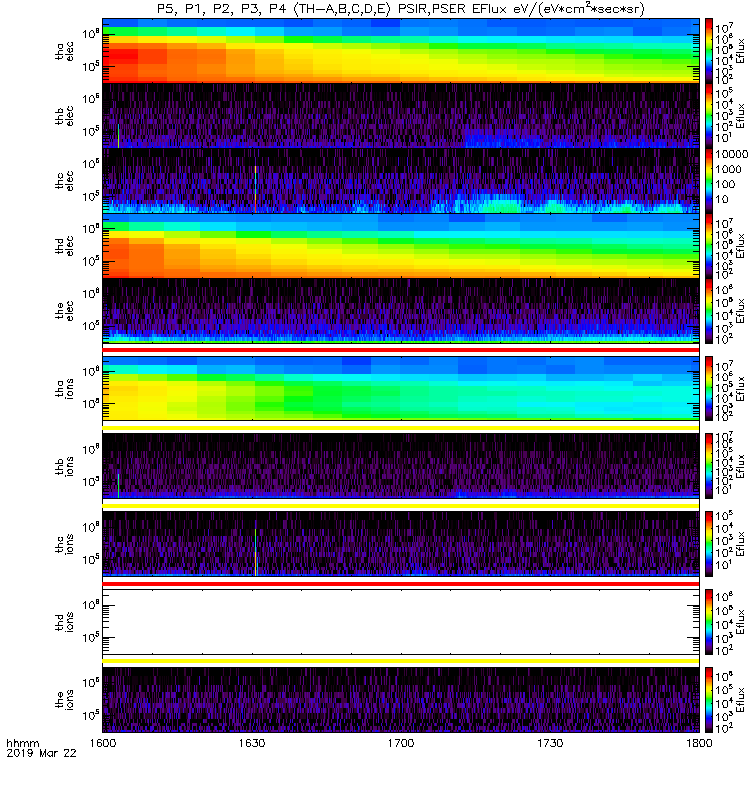750x800 pixels.
Task: Click the Eflux label beside thd ions color bar
Action: pyautogui.click(x=740, y=622)
